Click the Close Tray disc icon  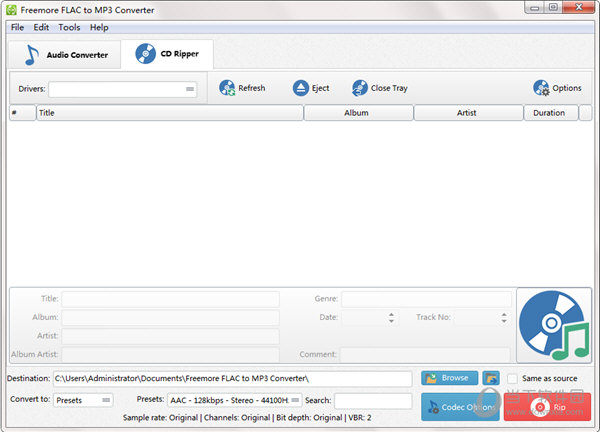pyautogui.click(x=360, y=88)
